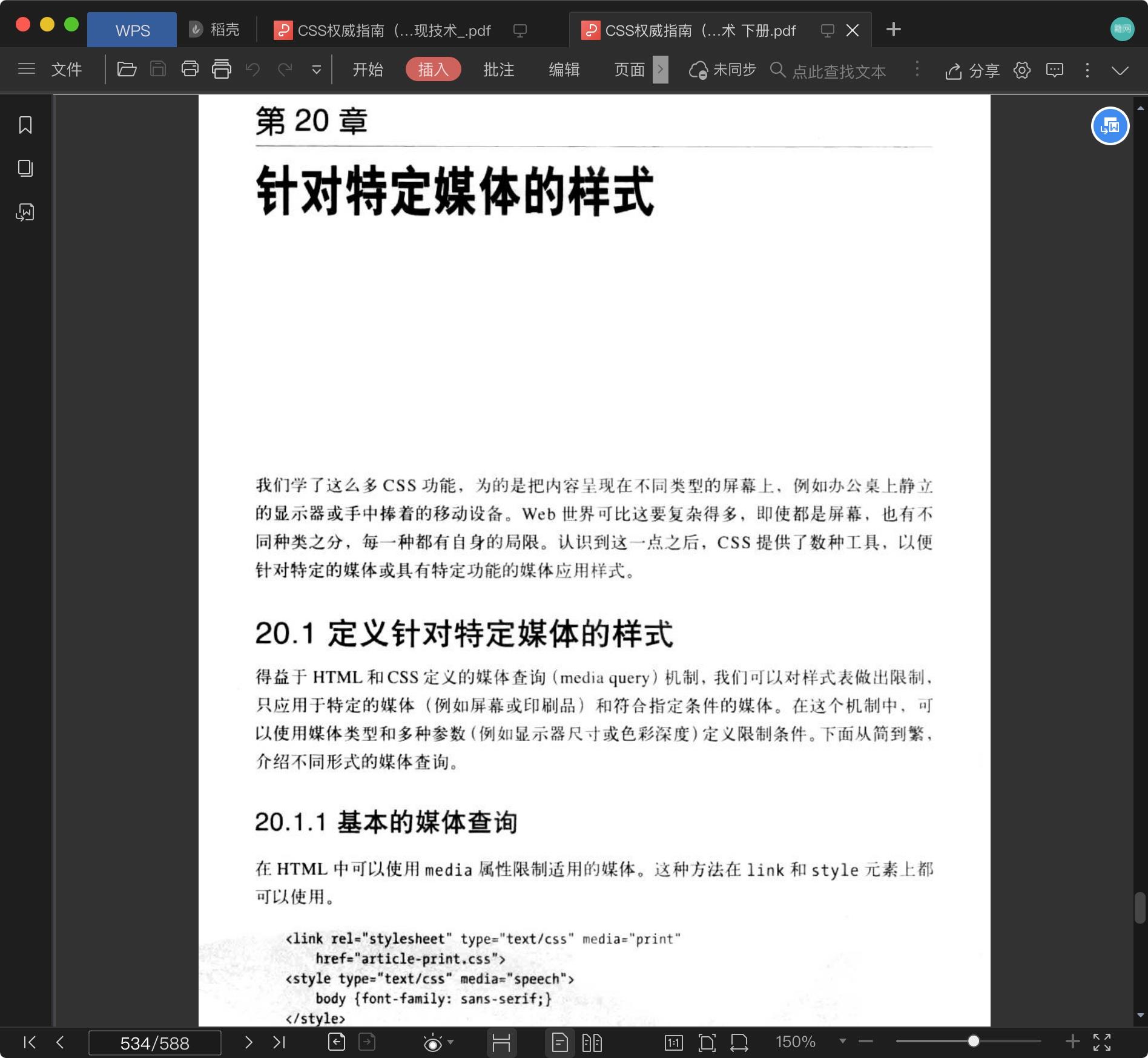Screen dimensions: 1148x1058
Task: Click the floating blue convert button
Action: 1110,126
